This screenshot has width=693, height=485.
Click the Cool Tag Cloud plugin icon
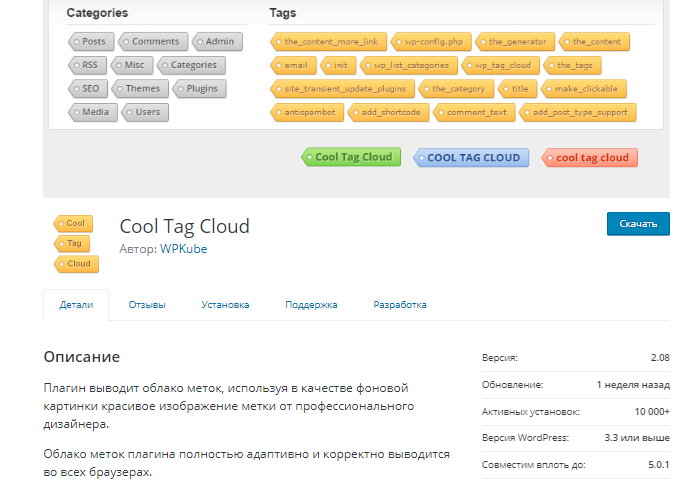[76, 243]
